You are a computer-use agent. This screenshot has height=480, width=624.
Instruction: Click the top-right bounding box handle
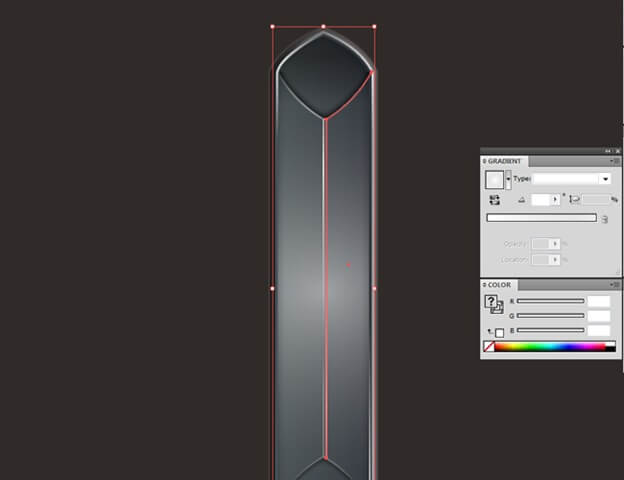tap(374, 27)
